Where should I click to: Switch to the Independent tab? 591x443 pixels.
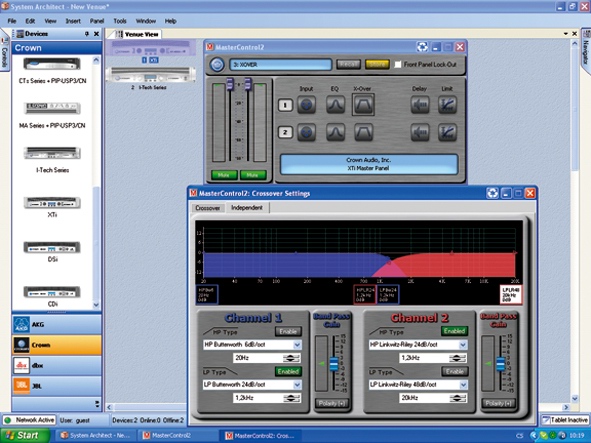coord(247,207)
